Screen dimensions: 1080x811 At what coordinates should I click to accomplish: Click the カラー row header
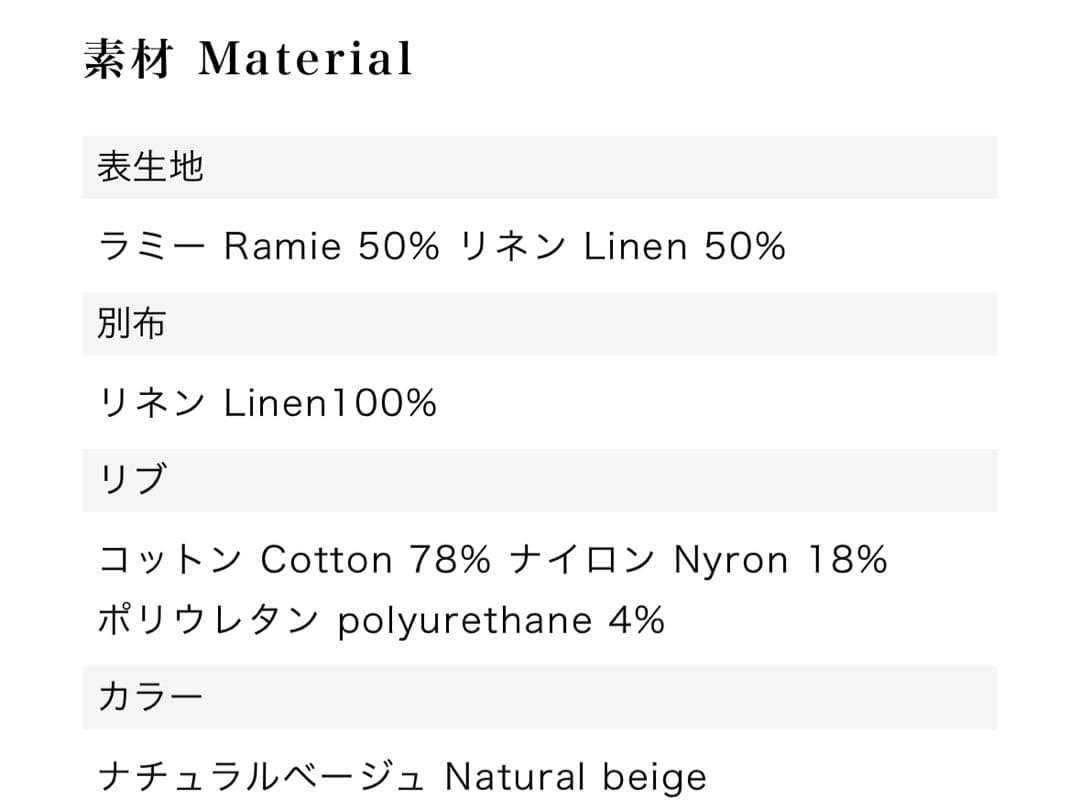point(150,696)
